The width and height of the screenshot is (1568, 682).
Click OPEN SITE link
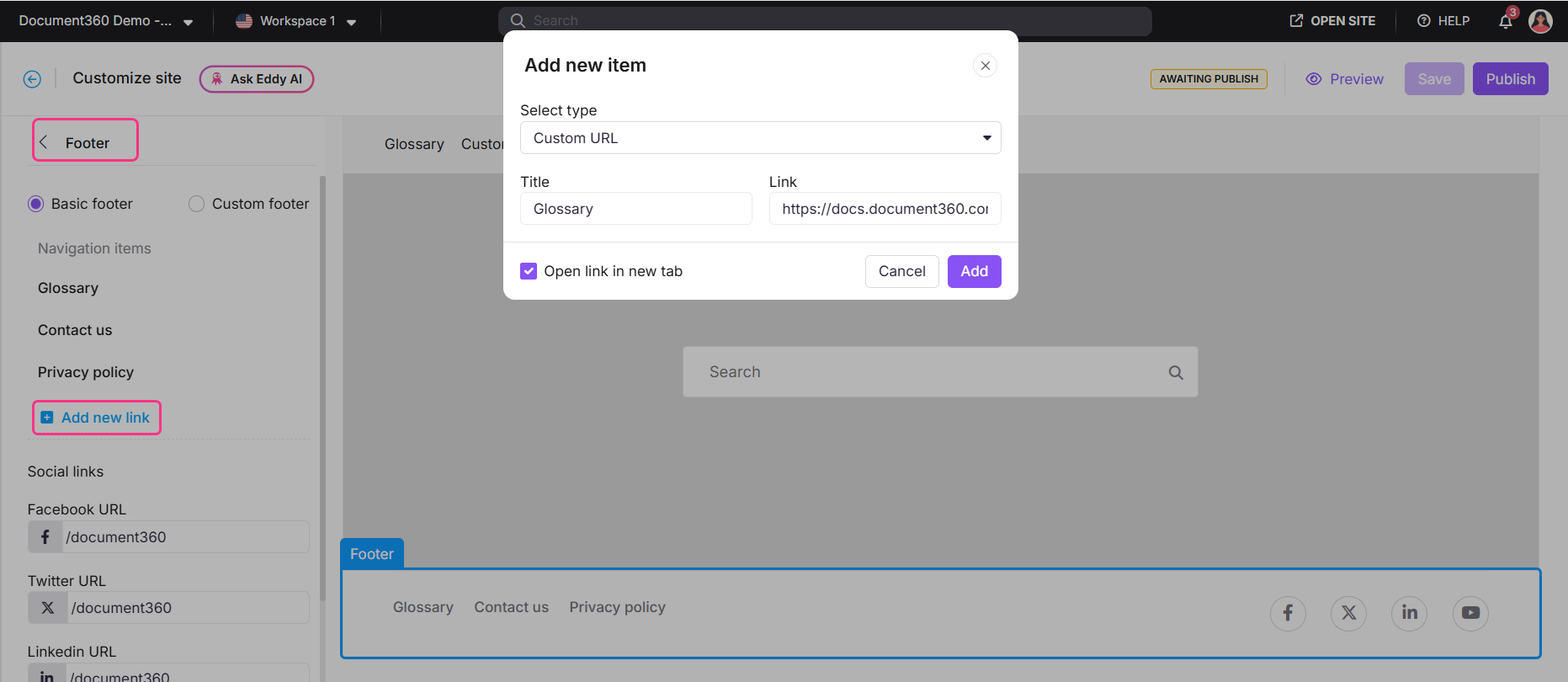click(1332, 21)
